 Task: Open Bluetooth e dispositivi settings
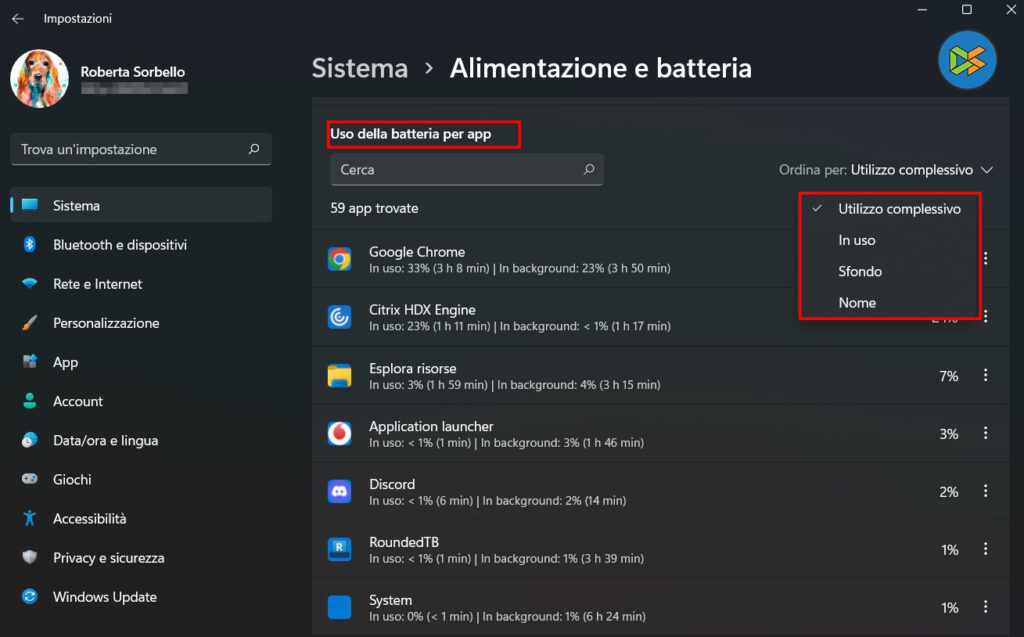pos(119,245)
